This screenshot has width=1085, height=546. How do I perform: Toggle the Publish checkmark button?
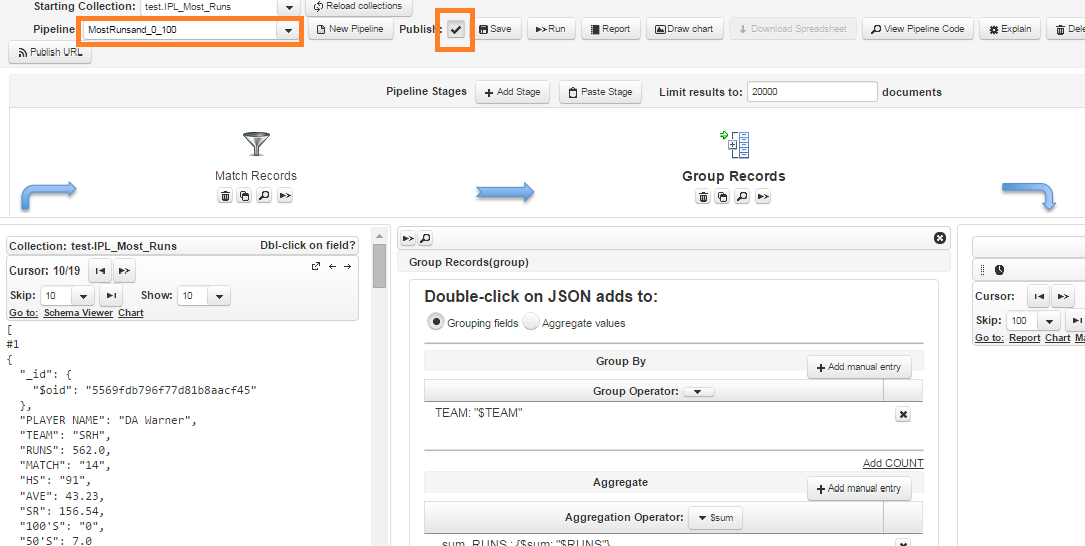click(x=456, y=29)
